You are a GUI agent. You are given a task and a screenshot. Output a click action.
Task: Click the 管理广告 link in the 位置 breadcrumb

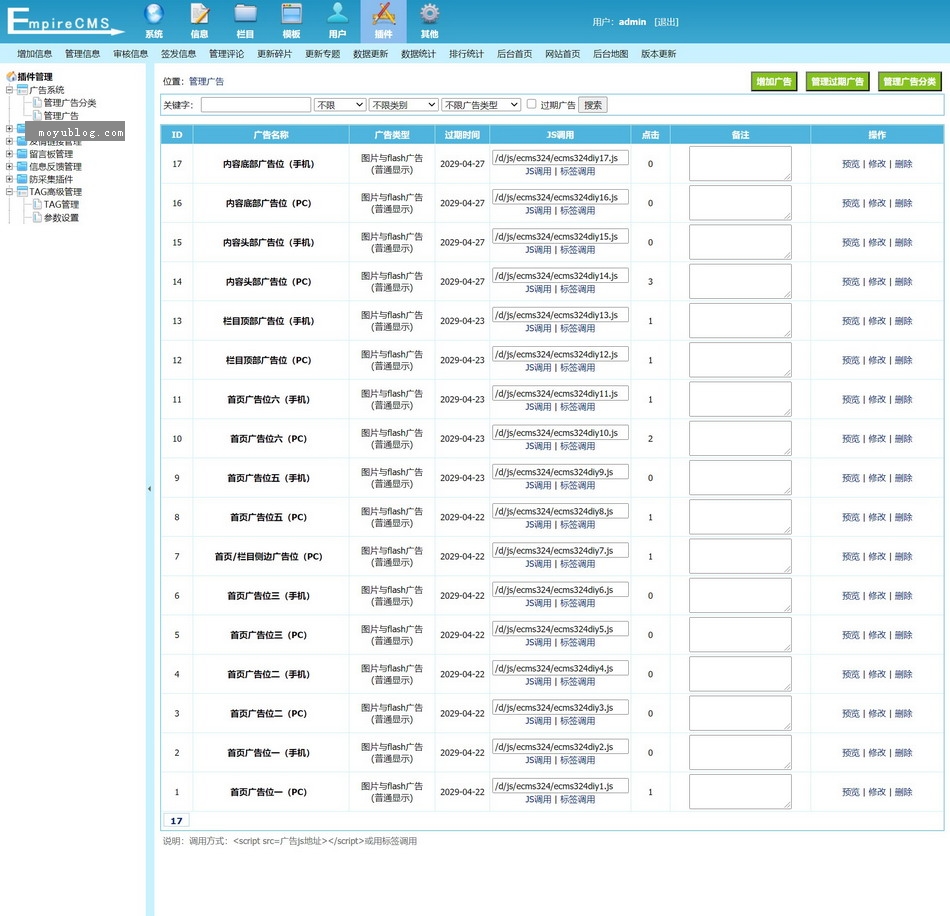(206, 81)
